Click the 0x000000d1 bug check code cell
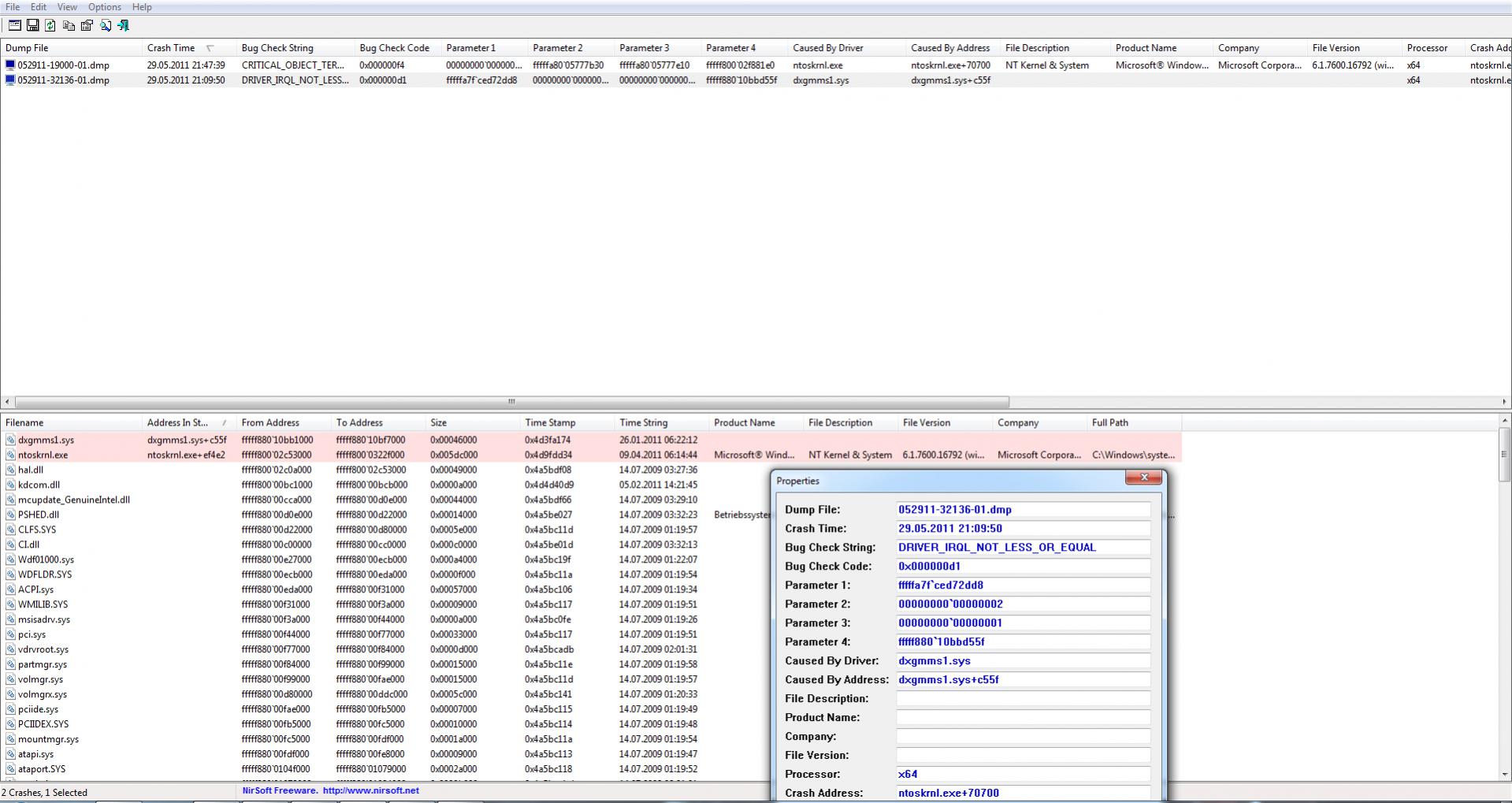 [383, 80]
